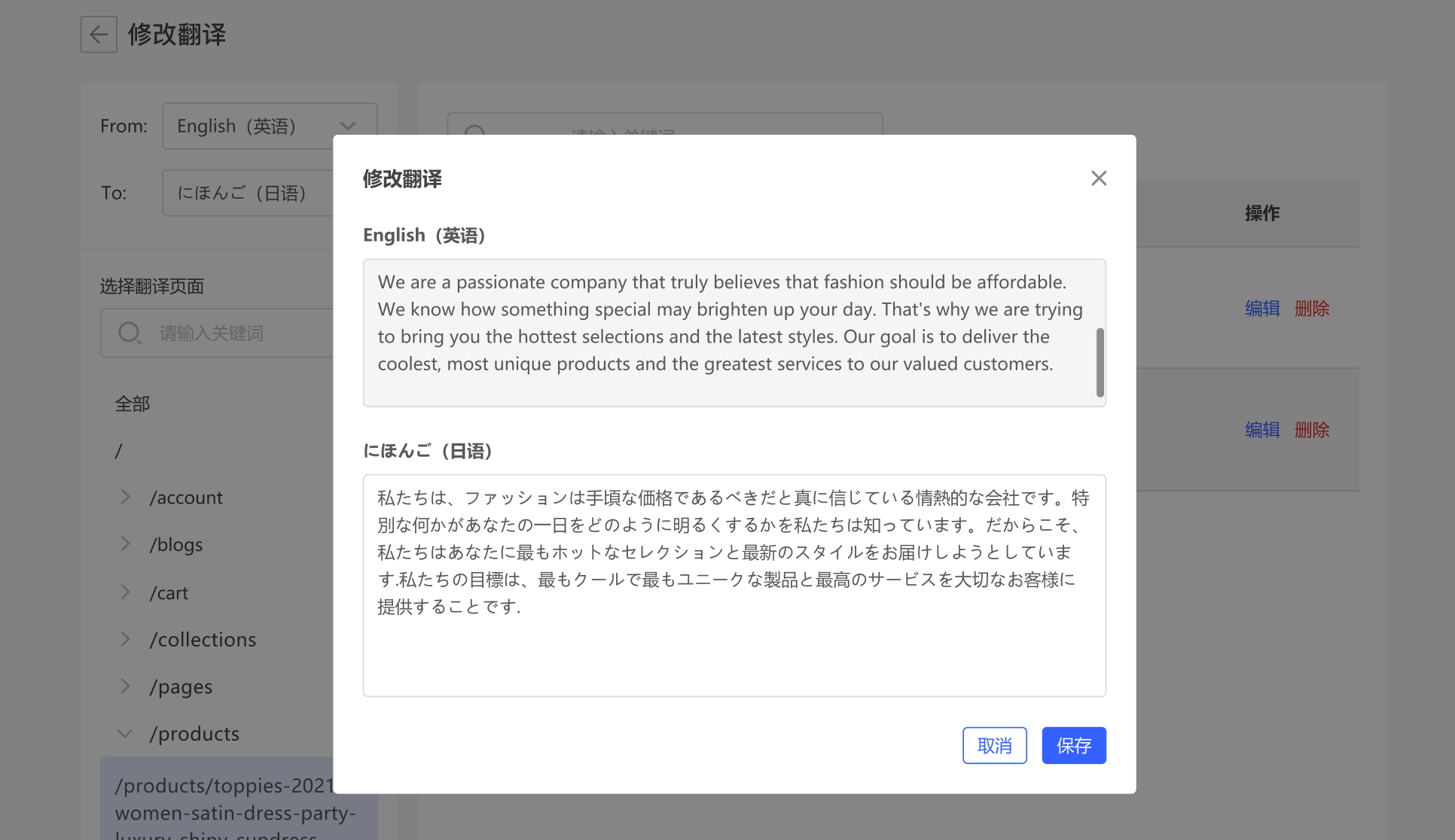Select 全部 in the page list

pos(133,404)
